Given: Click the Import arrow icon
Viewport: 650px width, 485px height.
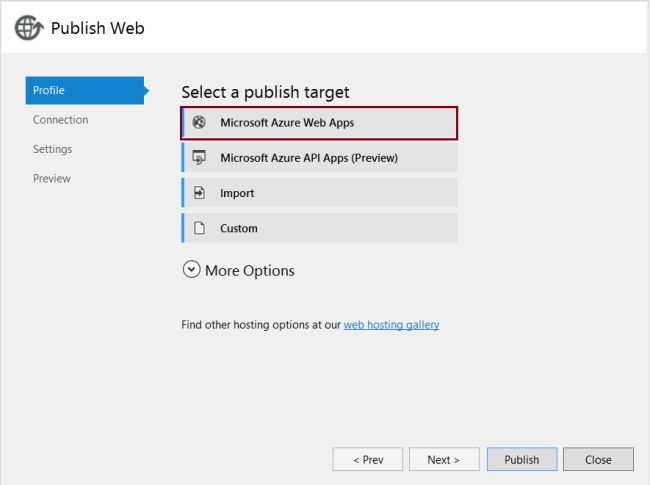Looking at the screenshot, I should click(198, 193).
